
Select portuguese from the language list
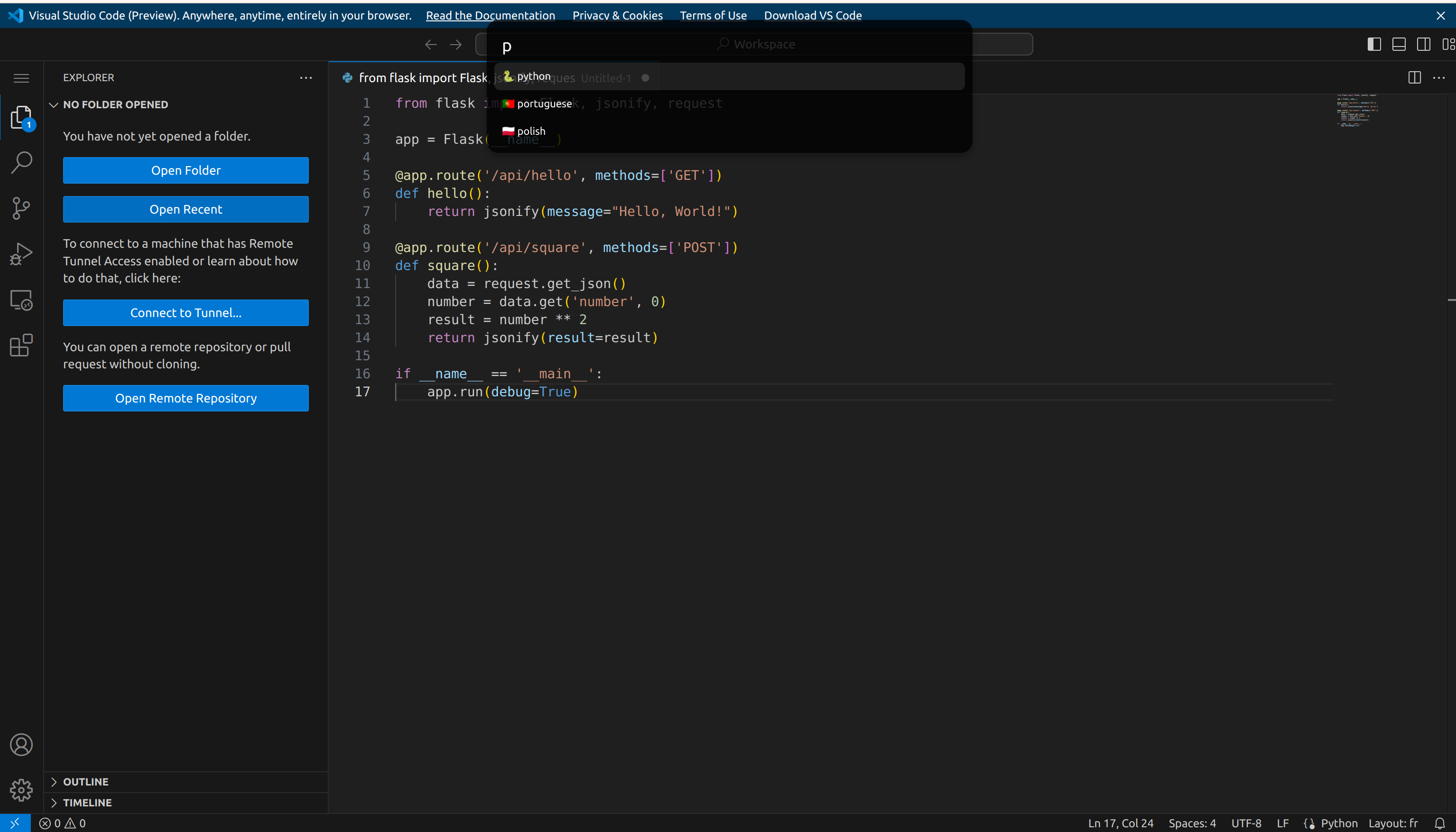544,103
